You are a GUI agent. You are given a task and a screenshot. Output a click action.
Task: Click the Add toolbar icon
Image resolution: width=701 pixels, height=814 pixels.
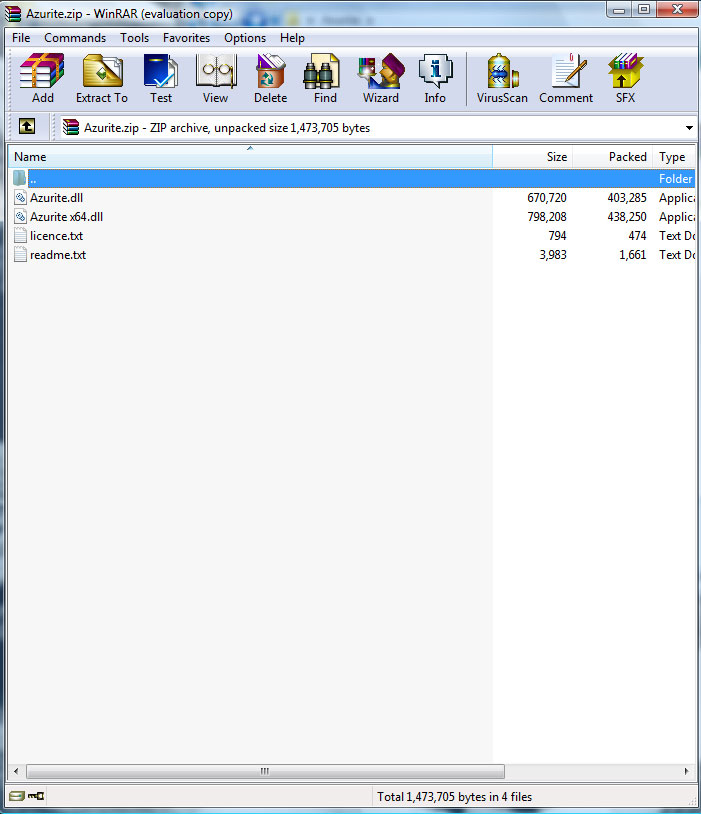pyautogui.click(x=42, y=78)
